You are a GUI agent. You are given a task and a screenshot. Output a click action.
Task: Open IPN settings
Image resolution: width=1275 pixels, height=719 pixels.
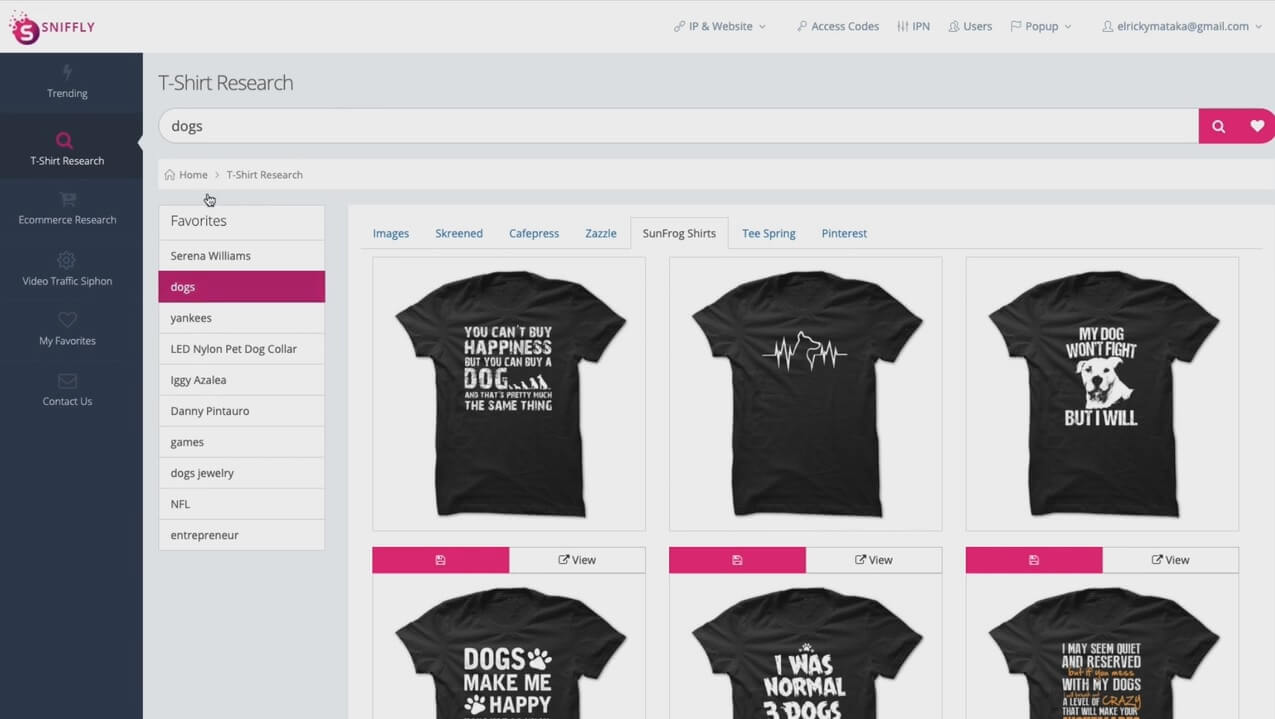tap(913, 26)
